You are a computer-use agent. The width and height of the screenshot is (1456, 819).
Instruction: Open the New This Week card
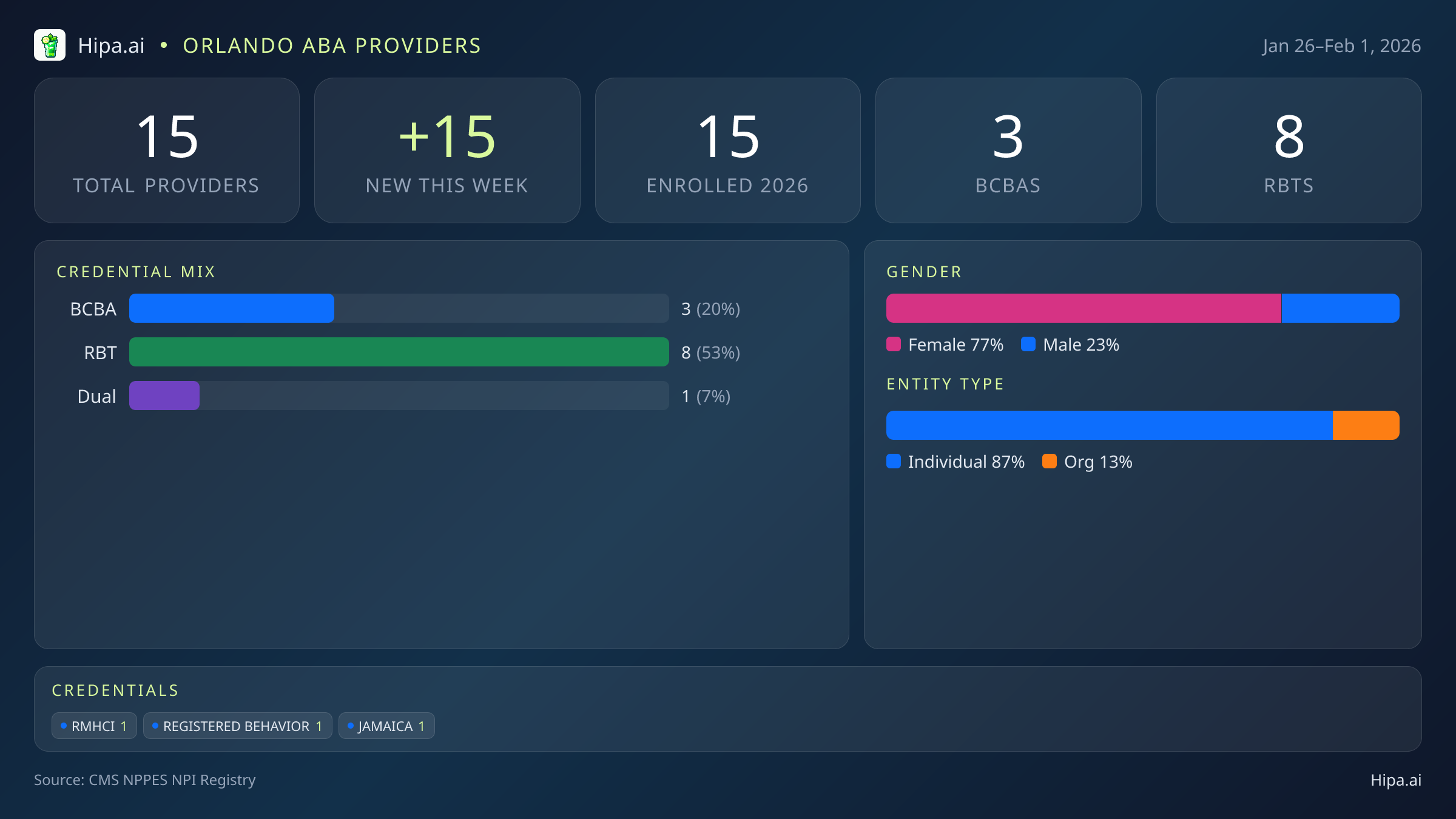point(447,150)
